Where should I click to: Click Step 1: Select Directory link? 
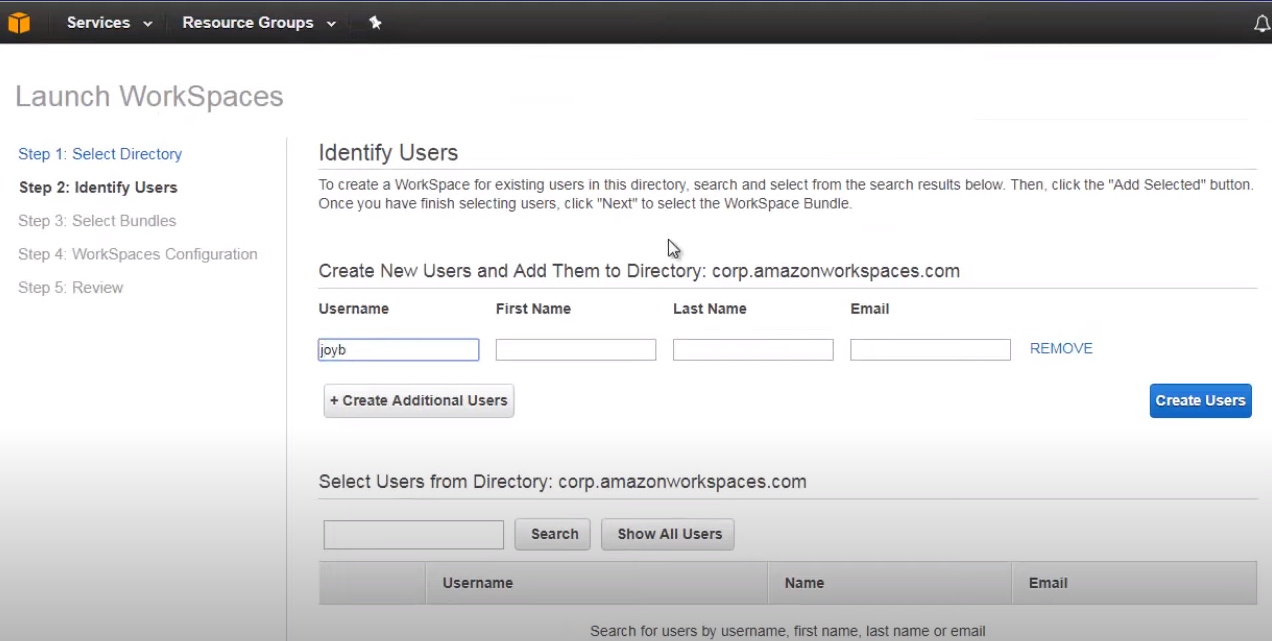pos(100,154)
